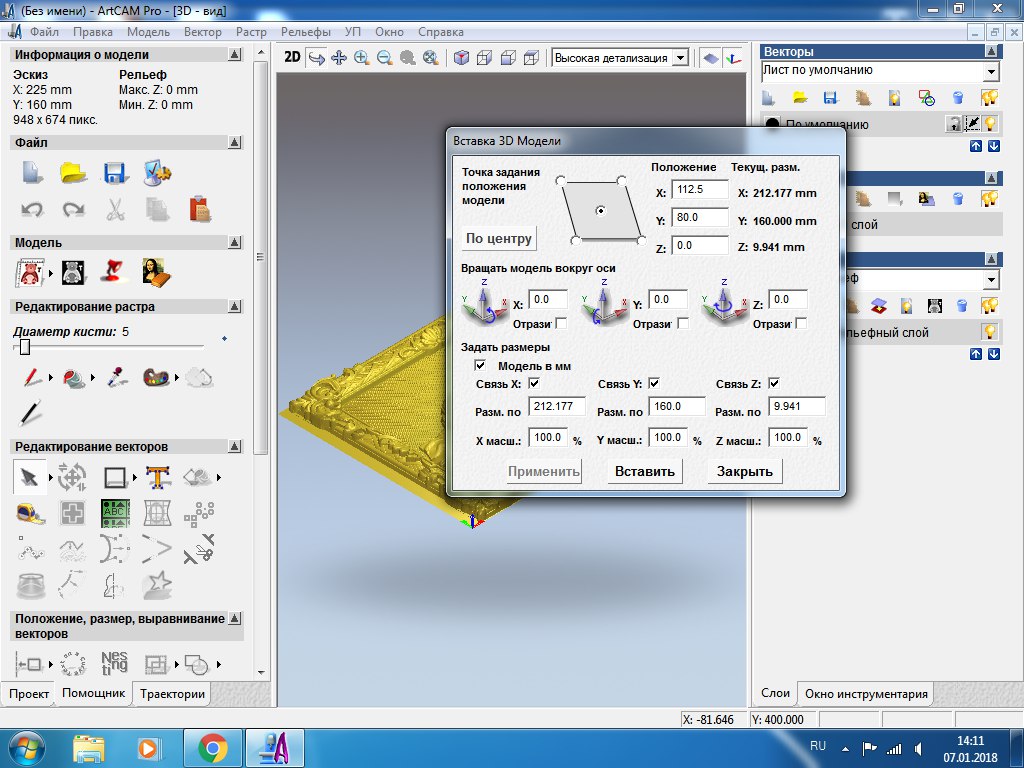Click the Nesting tool icon
1024x768 pixels.
[x=114, y=663]
